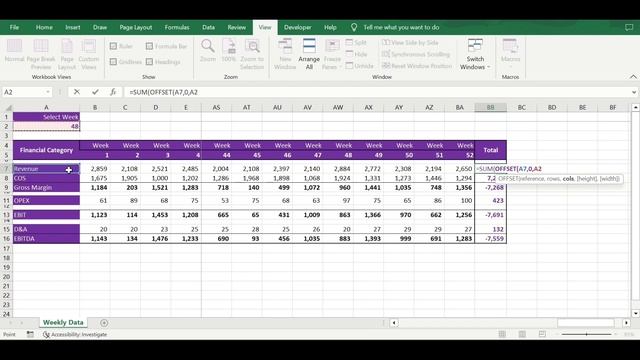The width and height of the screenshot is (640, 360).
Task: Click the lightbulb Tell me icon
Action: tap(354, 27)
